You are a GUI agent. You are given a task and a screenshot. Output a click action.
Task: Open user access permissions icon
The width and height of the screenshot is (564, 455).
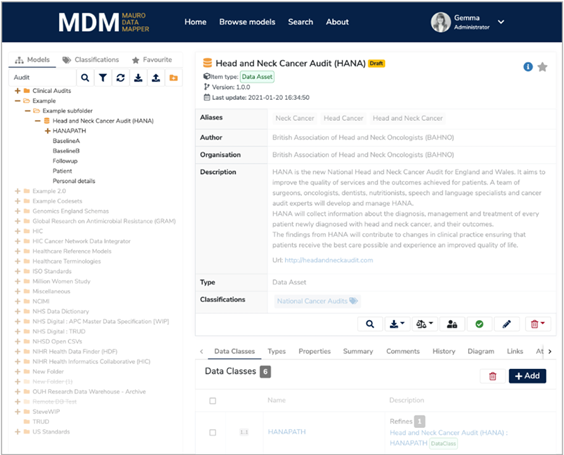tap(452, 324)
